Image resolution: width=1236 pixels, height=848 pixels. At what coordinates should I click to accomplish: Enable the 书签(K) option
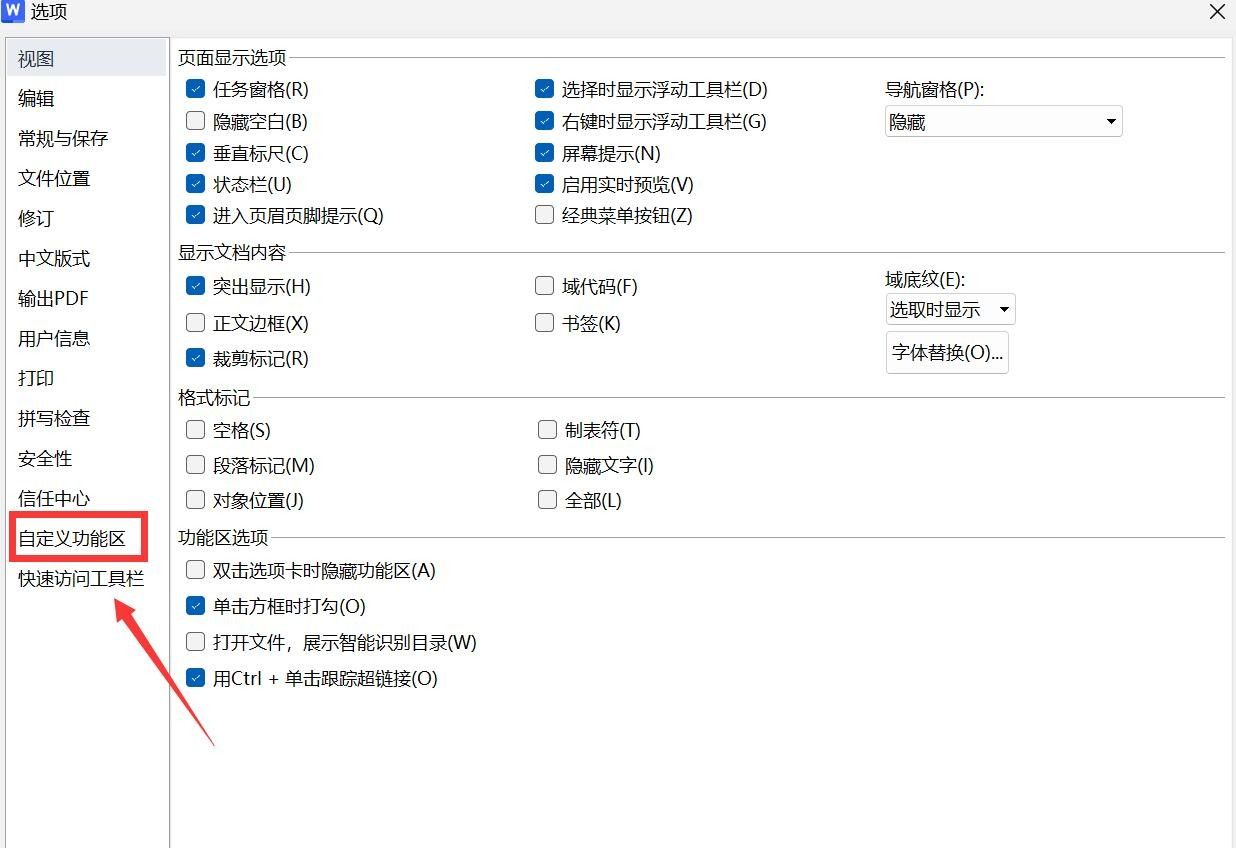(544, 323)
